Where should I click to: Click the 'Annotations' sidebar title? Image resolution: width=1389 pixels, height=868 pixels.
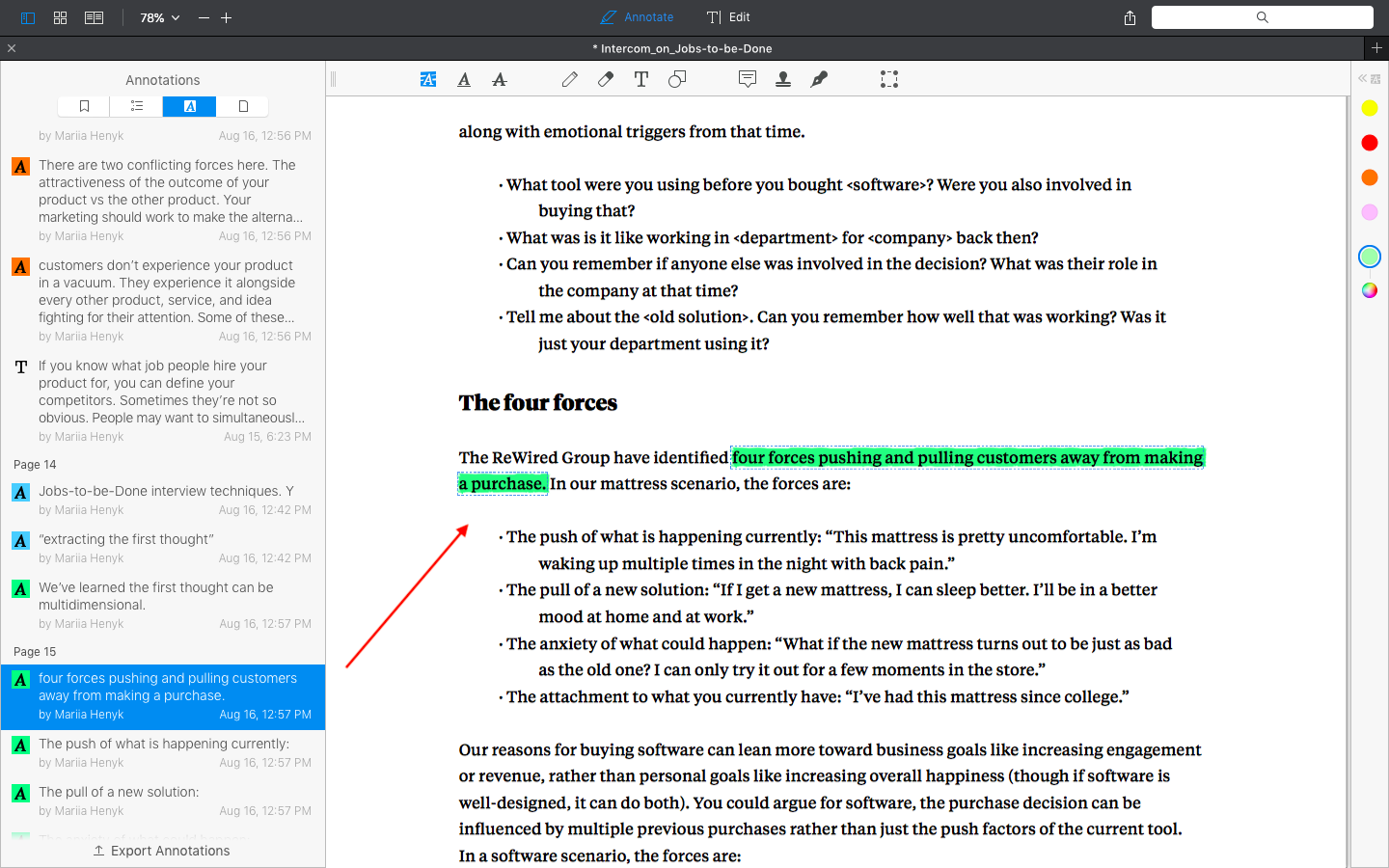[163, 80]
